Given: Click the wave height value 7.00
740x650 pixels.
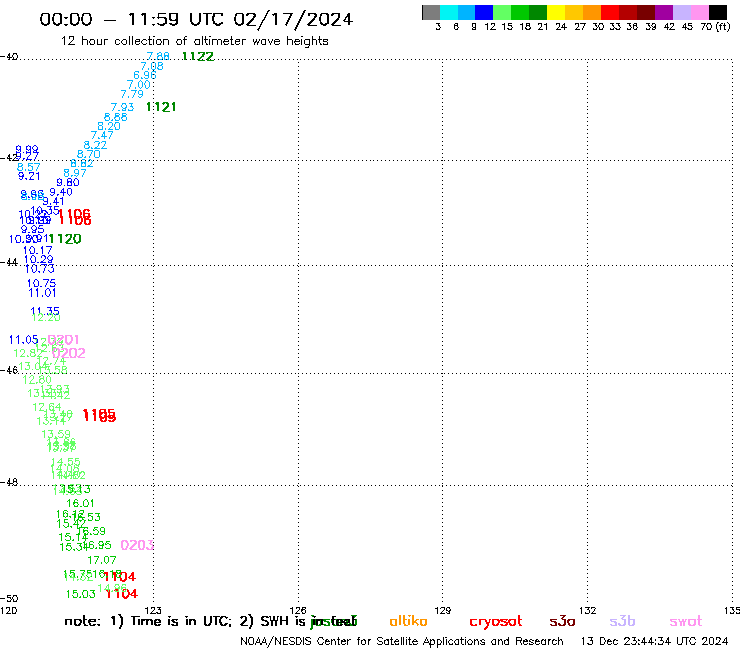Looking at the screenshot, I should click(139, 85).
